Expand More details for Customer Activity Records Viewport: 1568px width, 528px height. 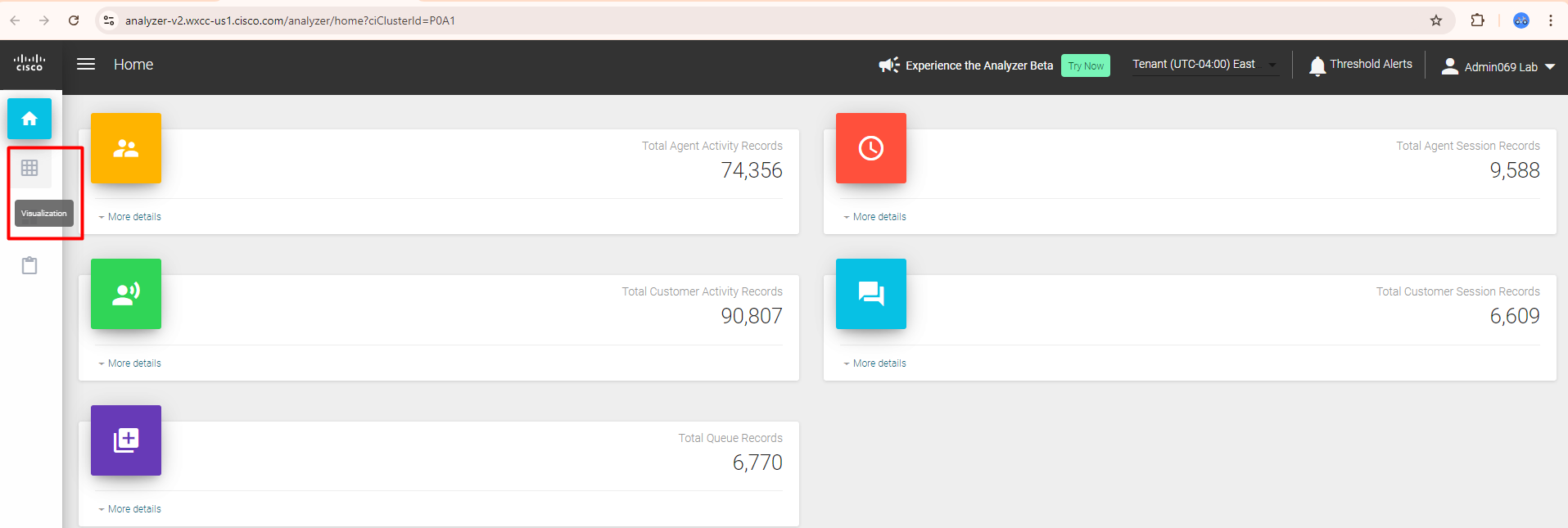pyautogui.click(x=130, y=363)
